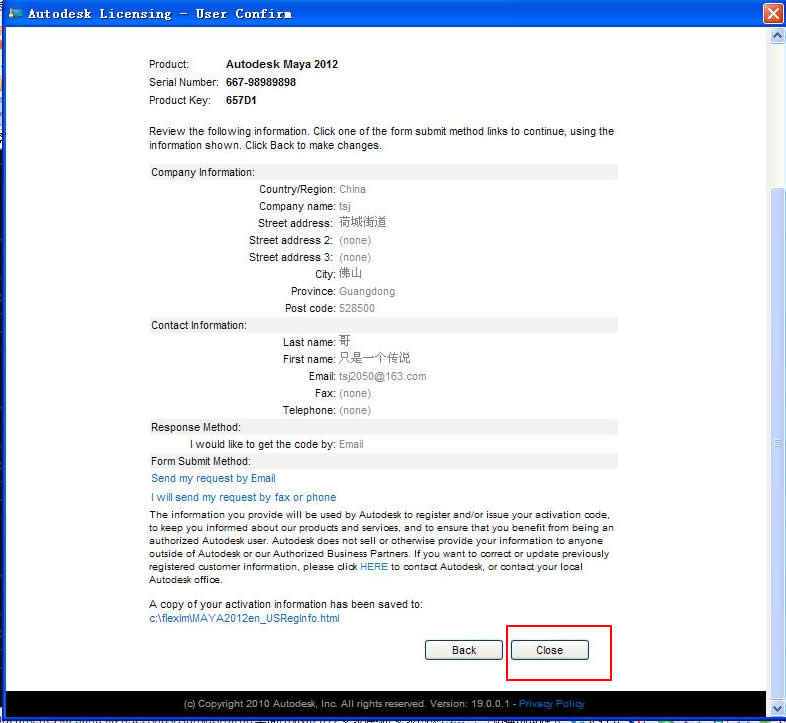Close the window with the red X

click(x=773, y=14)
